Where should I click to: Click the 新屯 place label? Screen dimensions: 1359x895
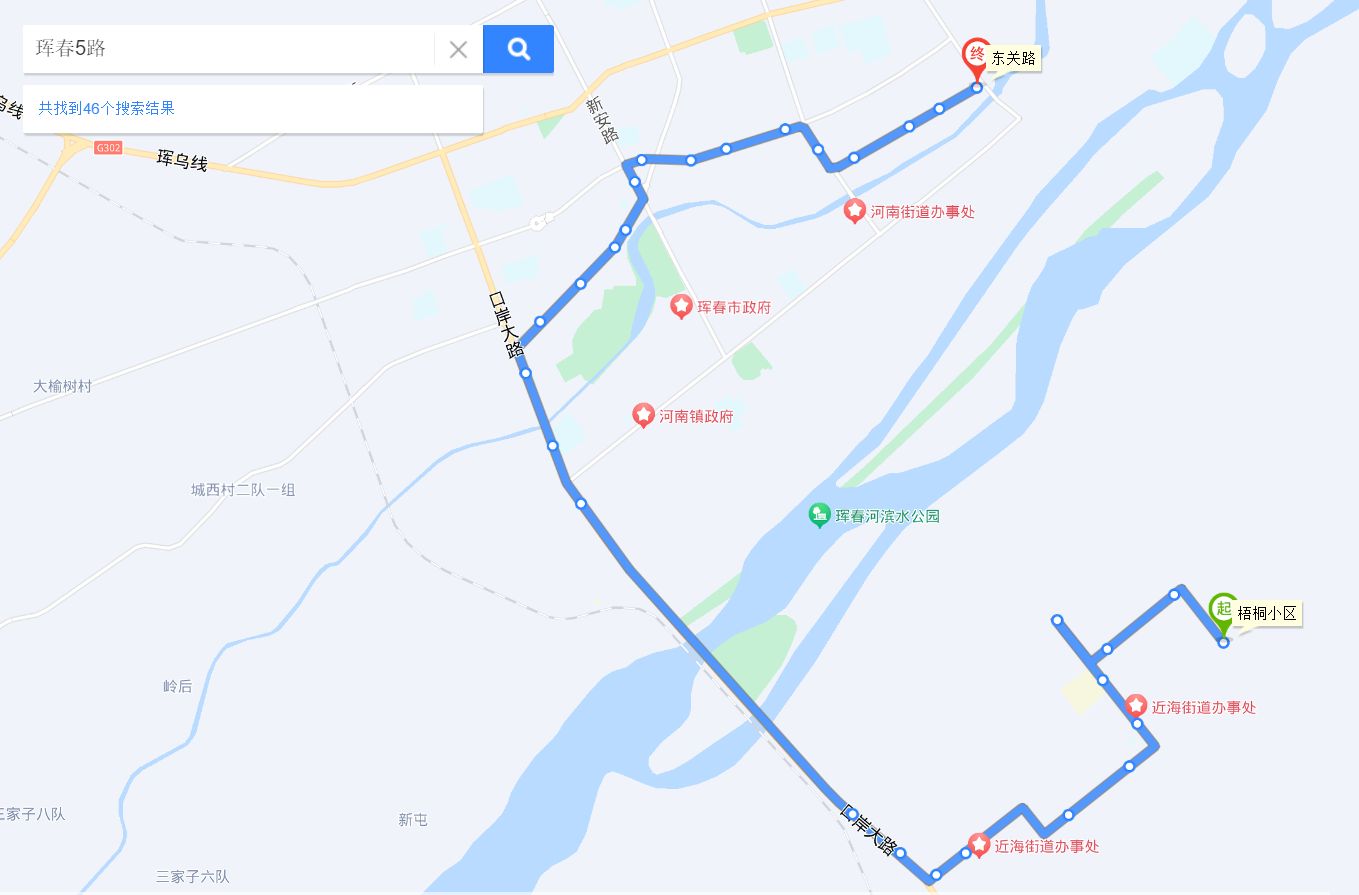[413, 819]
